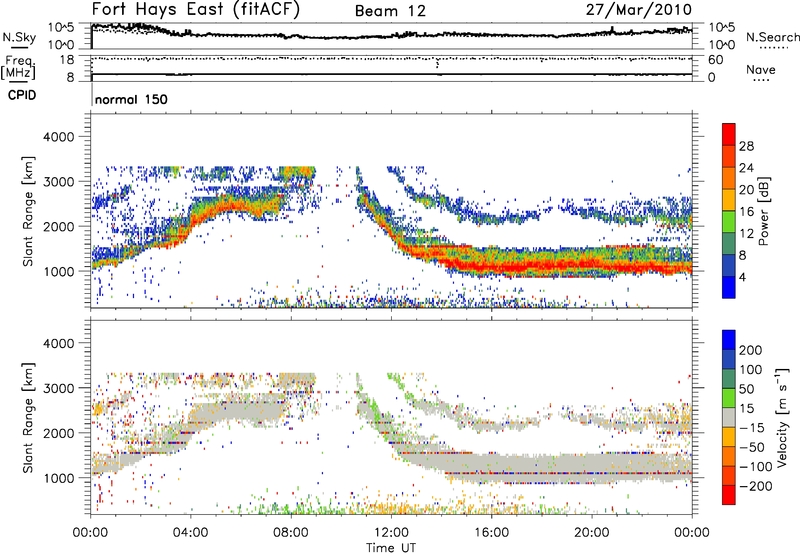
Task: Click the 'Velocity [m s-1]' colorbar title
Action: click(x=782, y=417)
